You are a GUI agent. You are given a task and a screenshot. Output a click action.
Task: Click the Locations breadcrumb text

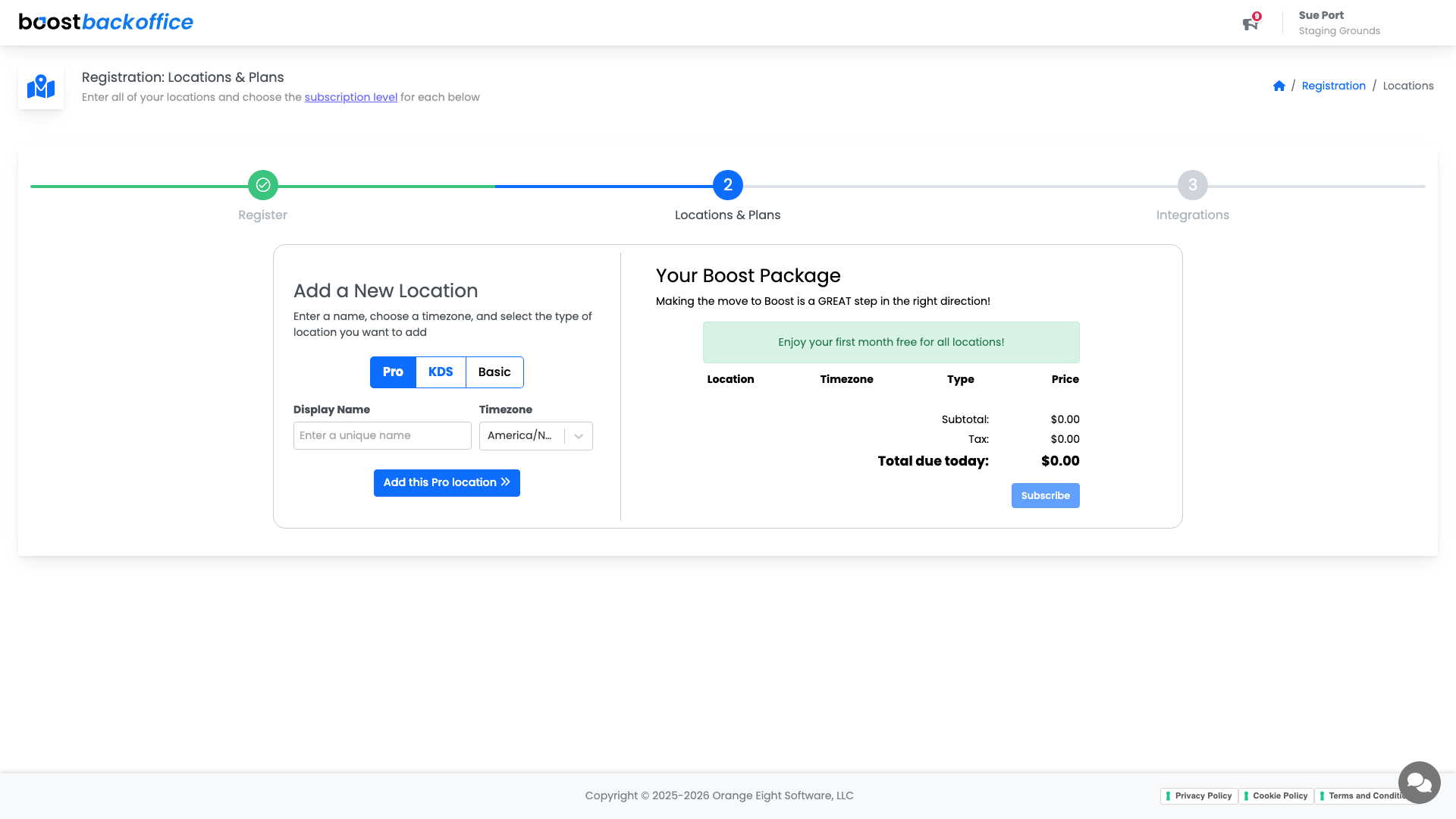pos(1408,86)
